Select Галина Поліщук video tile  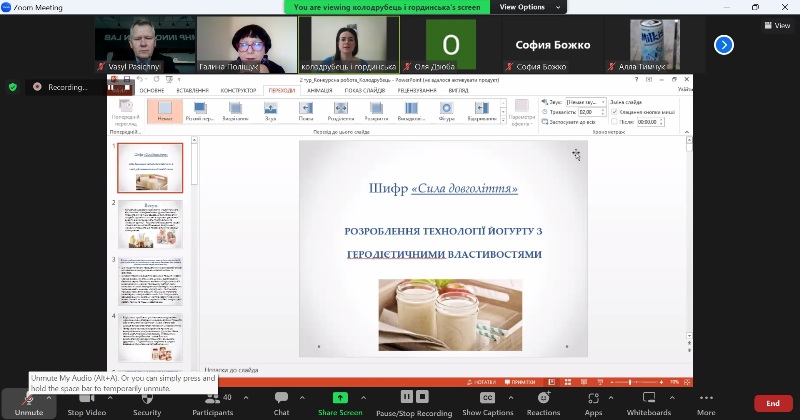(x=247, y=44)
